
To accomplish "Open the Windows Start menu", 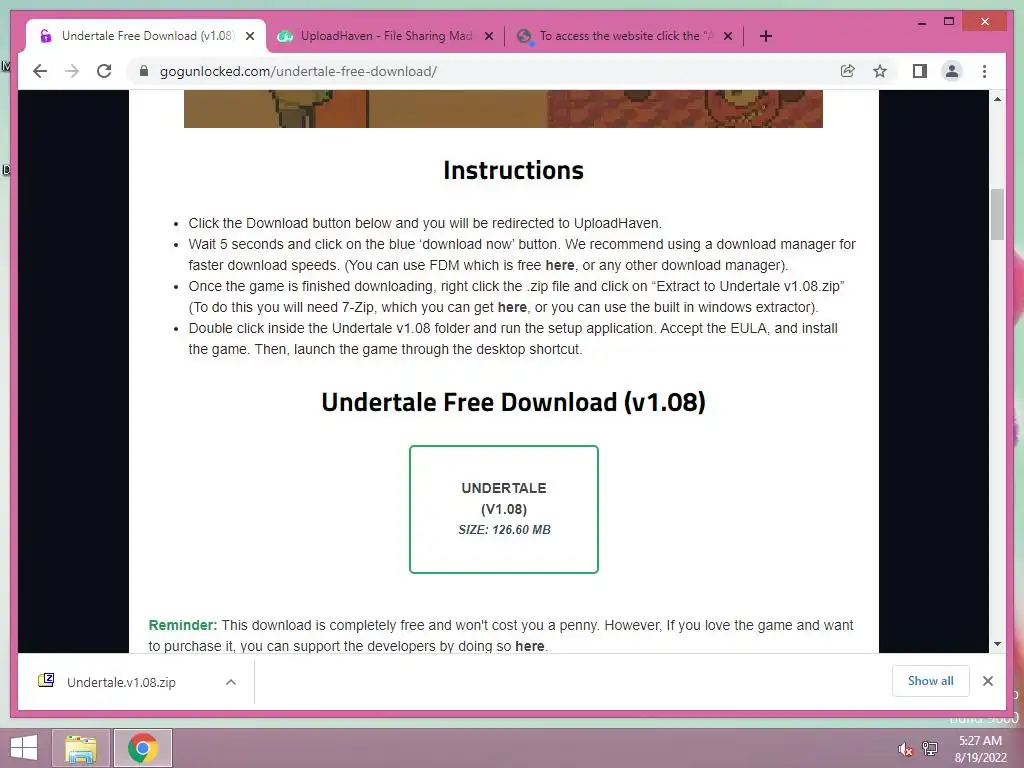I will pos(24,748).
